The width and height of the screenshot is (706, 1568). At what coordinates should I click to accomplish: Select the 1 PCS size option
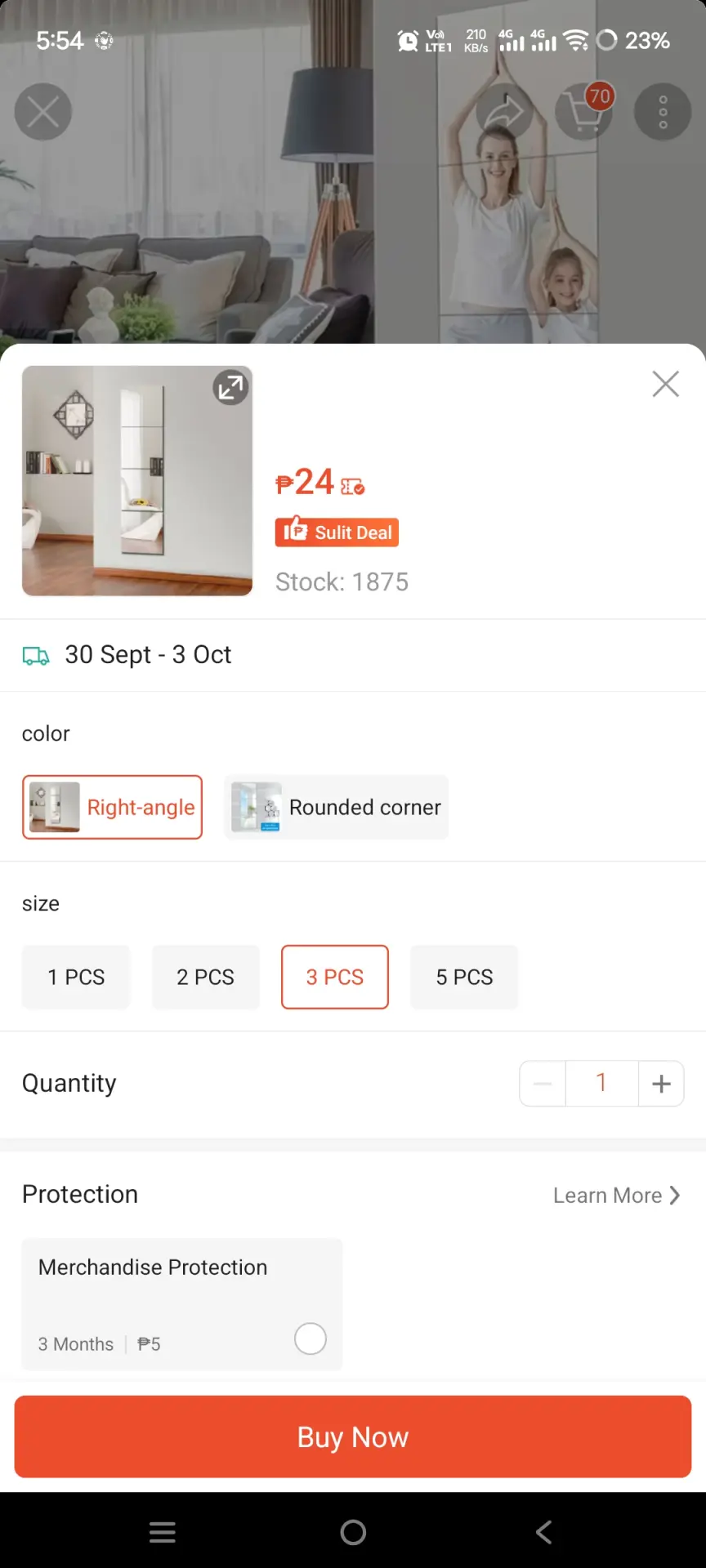[76, 977]
